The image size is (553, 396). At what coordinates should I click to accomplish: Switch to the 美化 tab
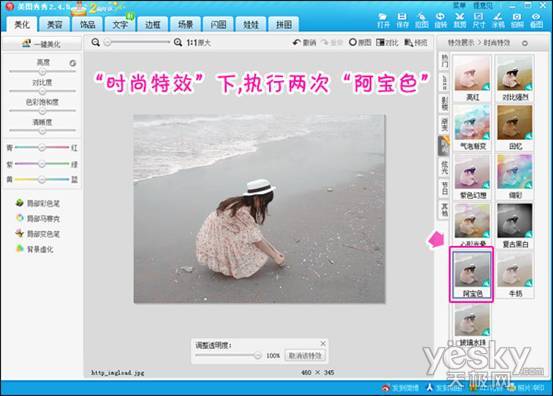tap(22, 24)
